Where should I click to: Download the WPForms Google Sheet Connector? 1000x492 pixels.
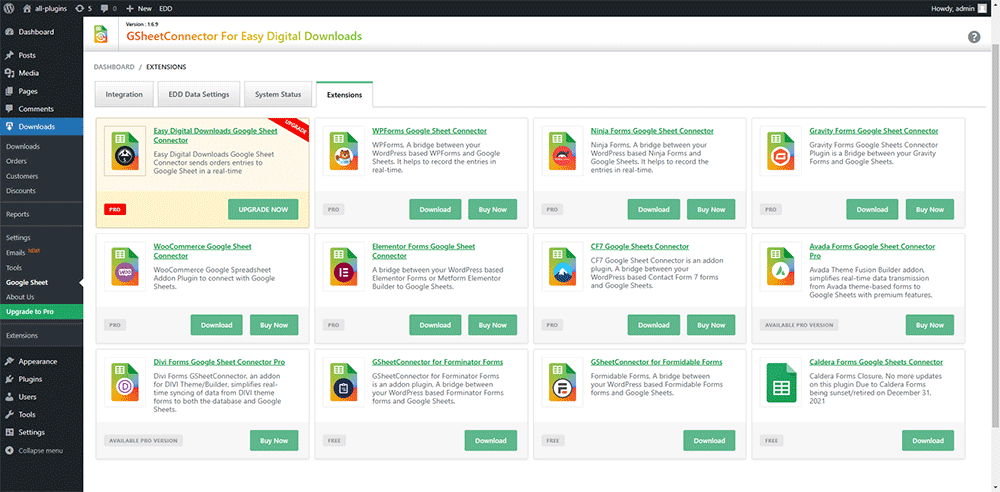click(x=435, y=209)
